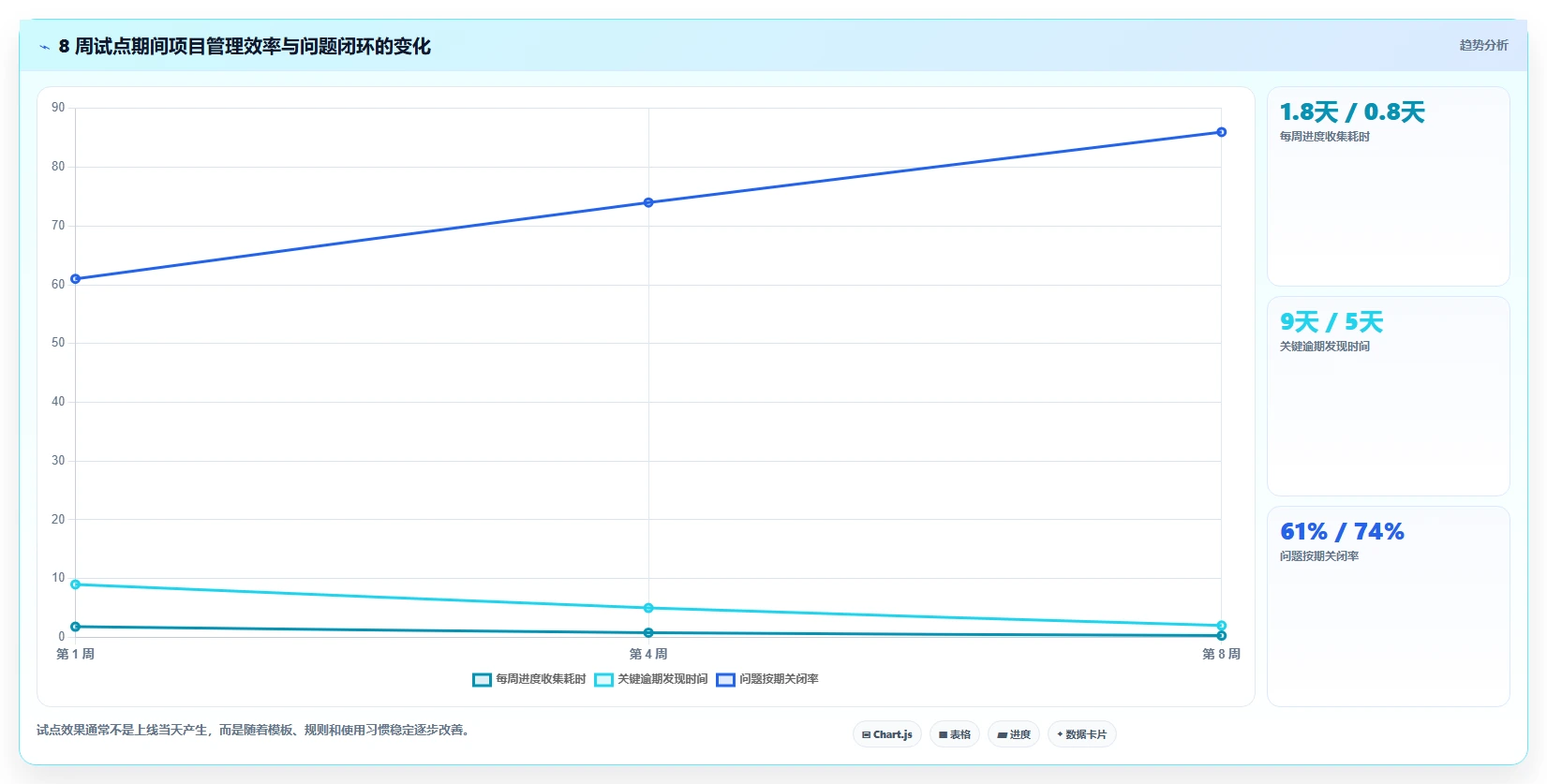1547x784 pixels.
Task: Click the 90 y-axis tick label
Action: 58,108
